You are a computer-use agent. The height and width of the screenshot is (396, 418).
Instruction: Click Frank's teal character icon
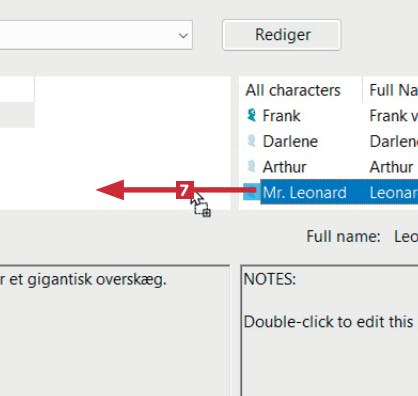point(252,115)
